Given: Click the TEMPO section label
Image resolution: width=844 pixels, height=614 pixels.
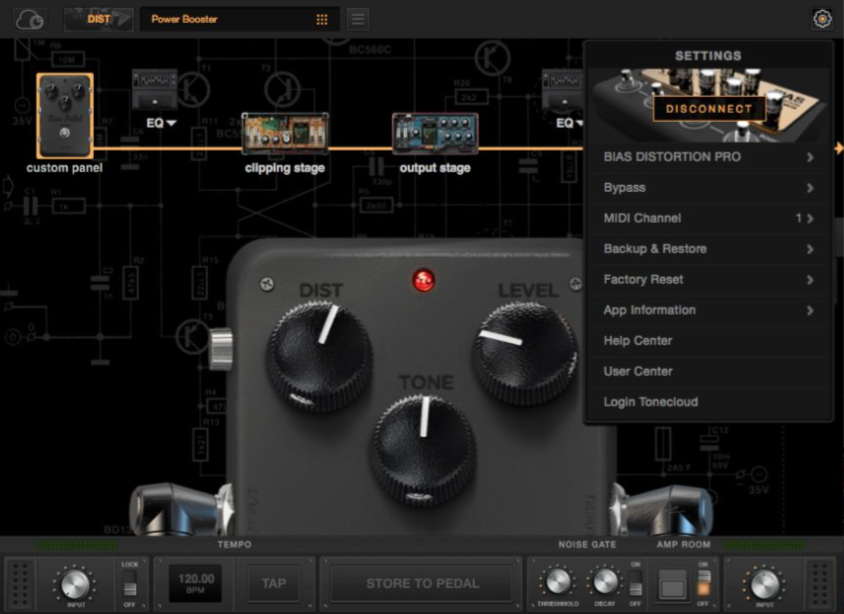Looking at the screenshot, I should (235, 545).
